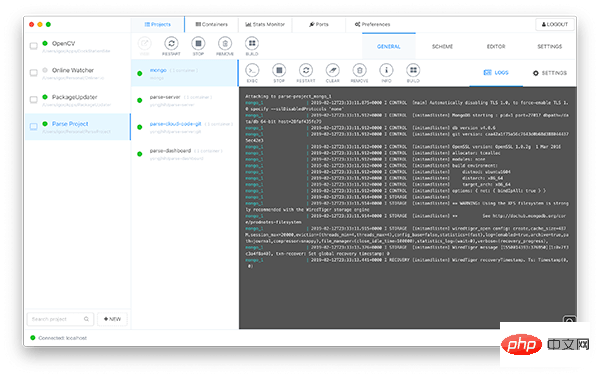Image resolution: width=600 pixels, height=377 pixels.
Task: Select the PackageUpdater project
Action: (78, 100)
